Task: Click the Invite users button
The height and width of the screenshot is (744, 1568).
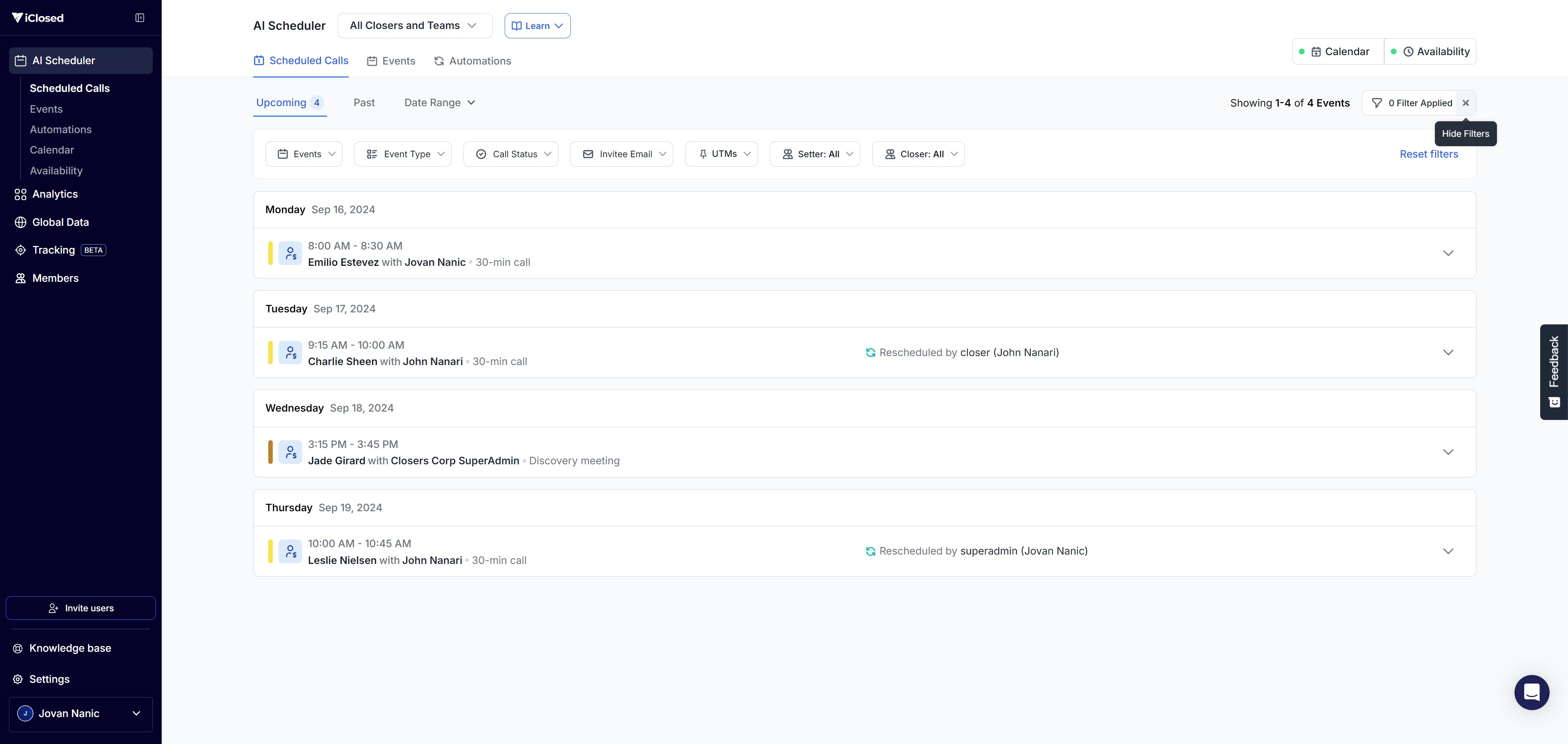Action: coord(81,608)
